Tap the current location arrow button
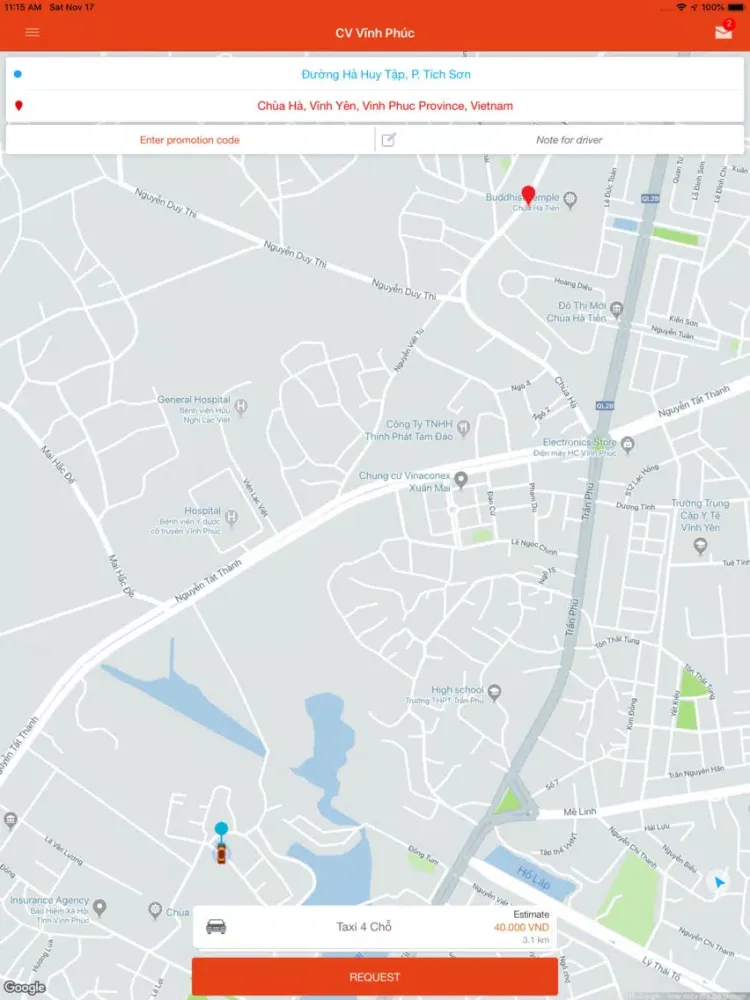 (x=719, y=883)
